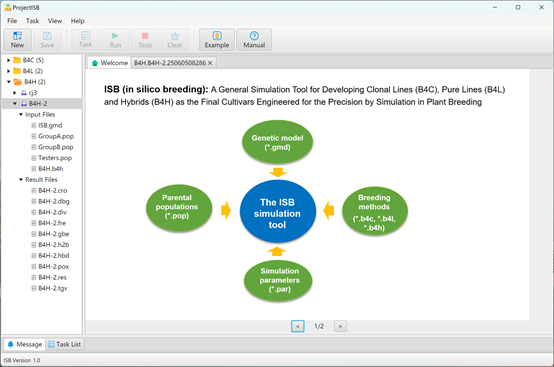
Task: Select the B4H-2.dbg result file
Action: pos(54,201)
